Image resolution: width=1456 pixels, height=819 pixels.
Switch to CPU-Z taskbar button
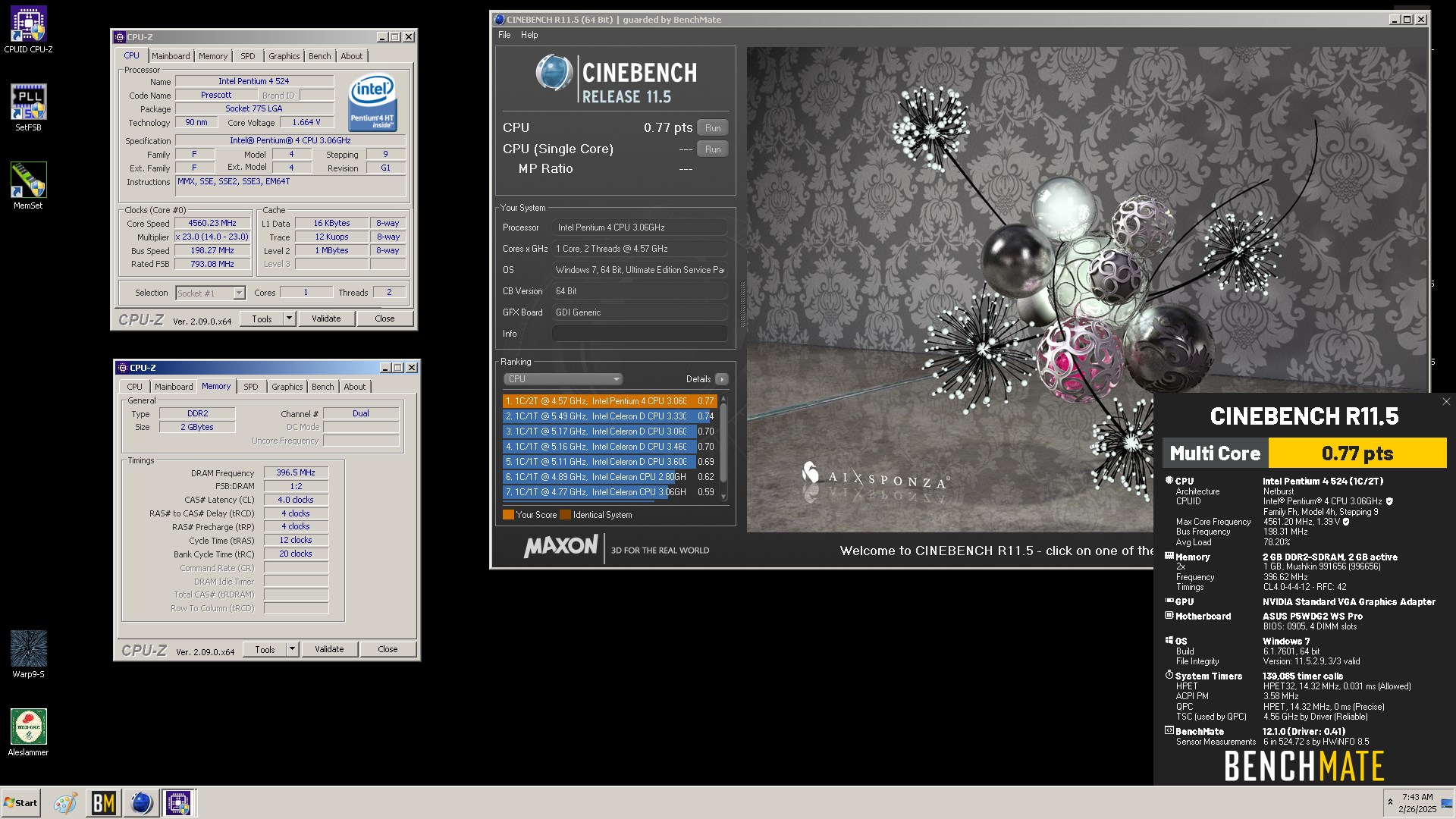pyautogui.click(x=178, y=803)
